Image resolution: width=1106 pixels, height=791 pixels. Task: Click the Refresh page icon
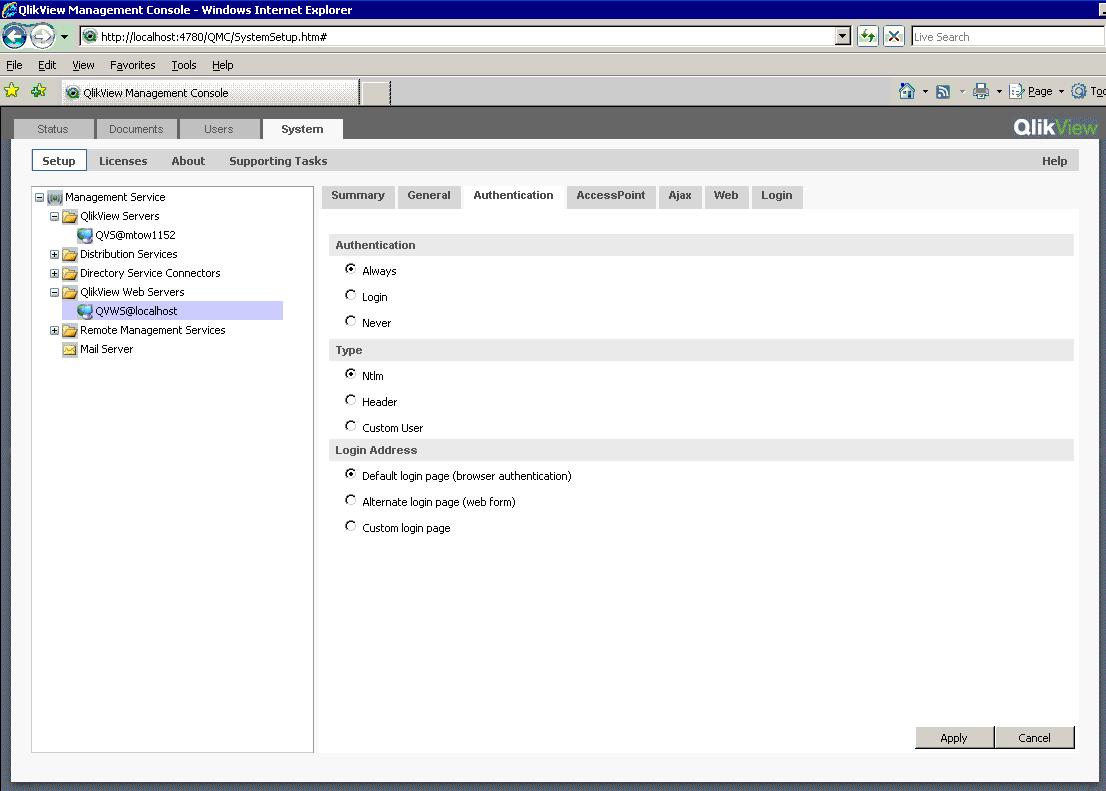[868, 36]
